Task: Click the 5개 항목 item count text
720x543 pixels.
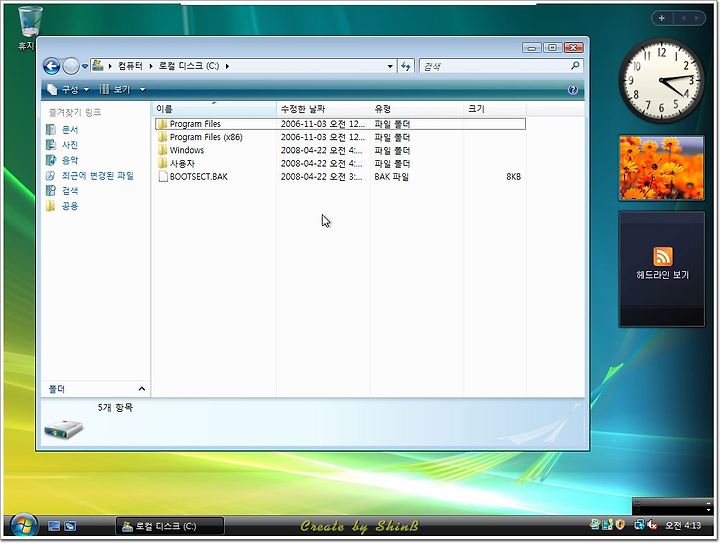Action: pos(115,408)
